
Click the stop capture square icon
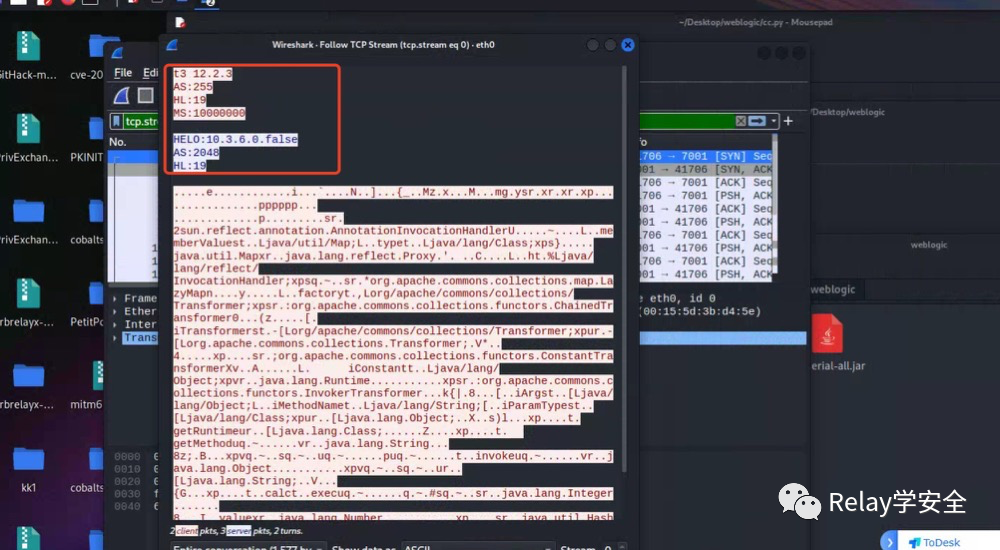[145, 96]
